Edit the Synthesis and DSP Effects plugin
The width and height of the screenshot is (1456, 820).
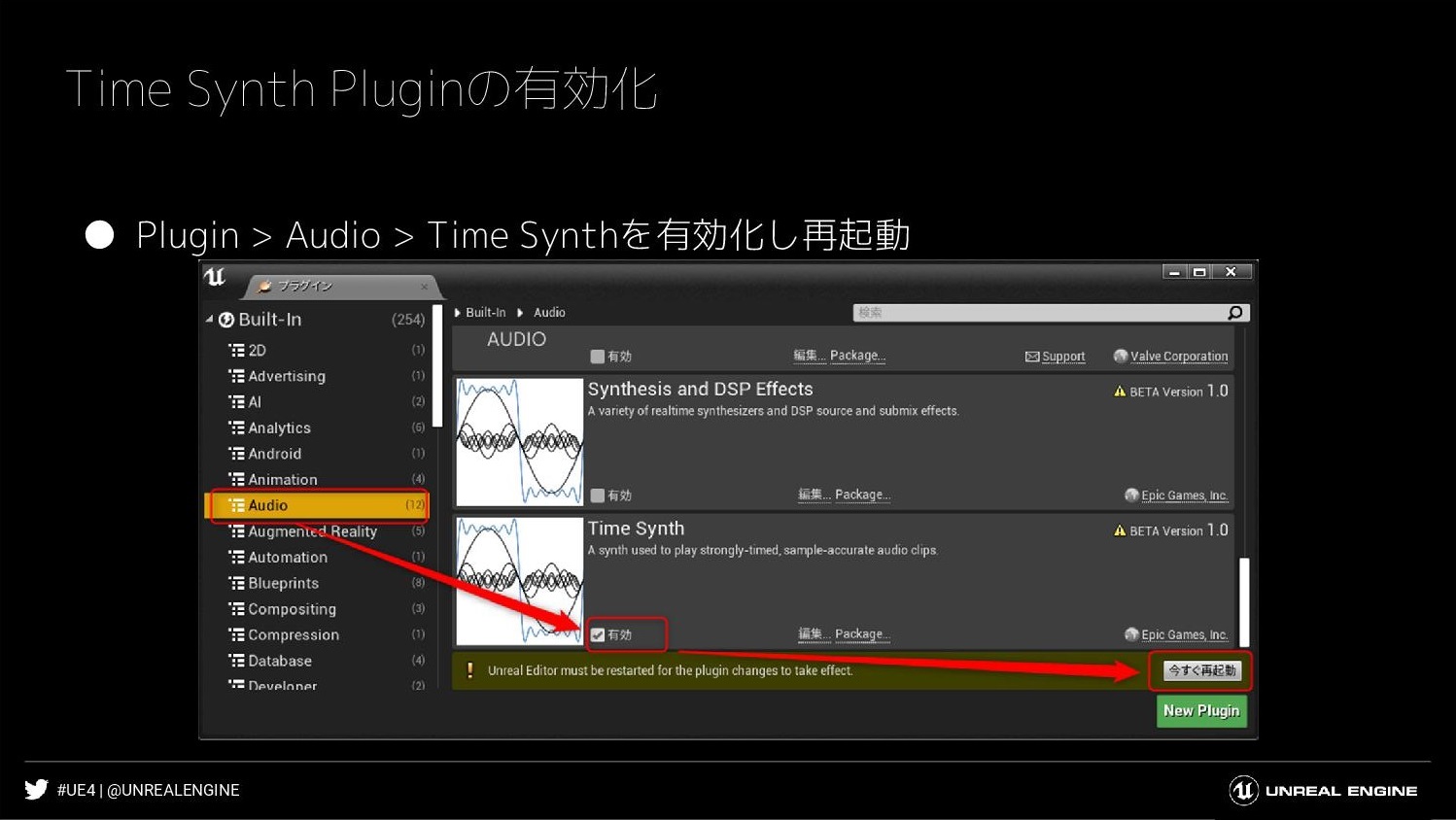[813, 495]
